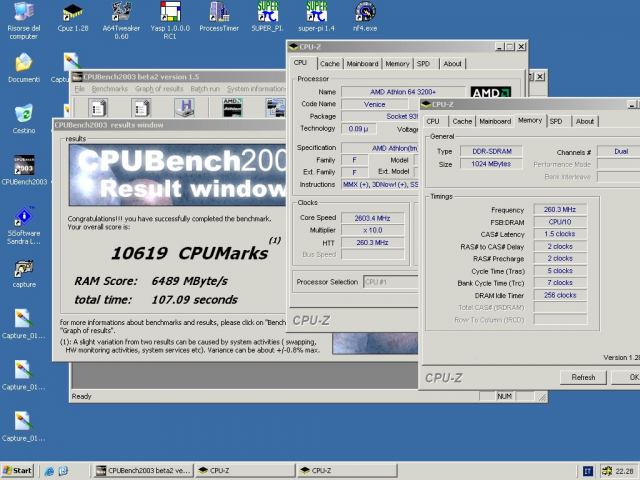
Task: Select the CPU tab in front CPU-Z window
Action: [x=433, y=121]
